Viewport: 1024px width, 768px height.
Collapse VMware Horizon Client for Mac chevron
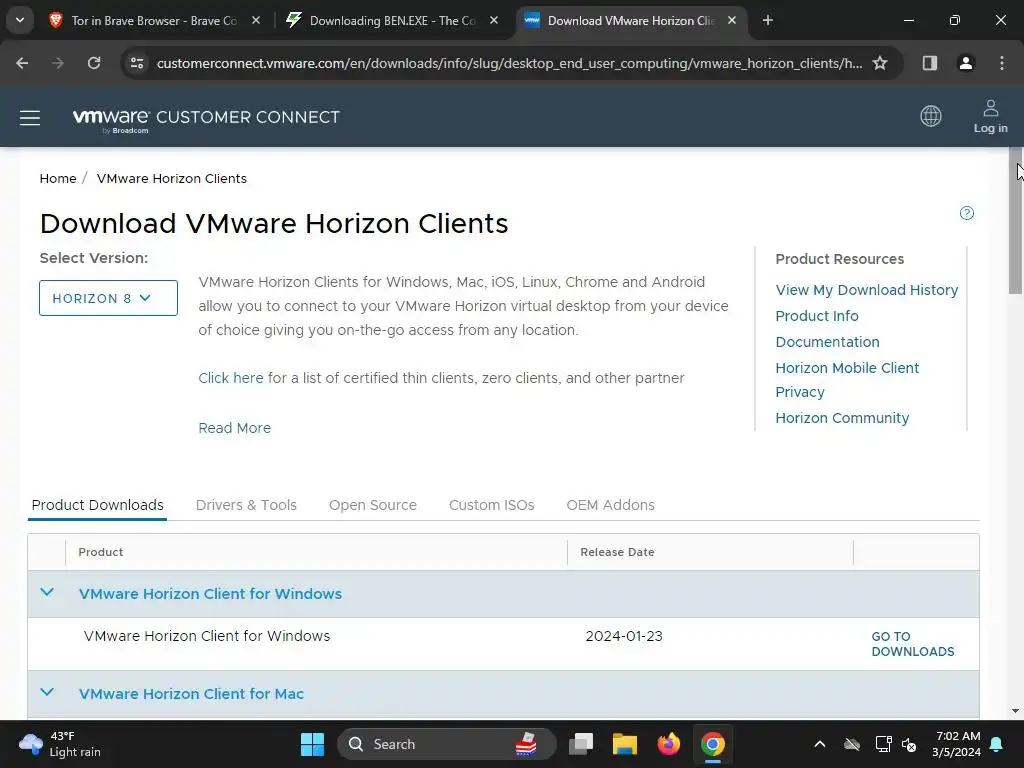(47, 692)
